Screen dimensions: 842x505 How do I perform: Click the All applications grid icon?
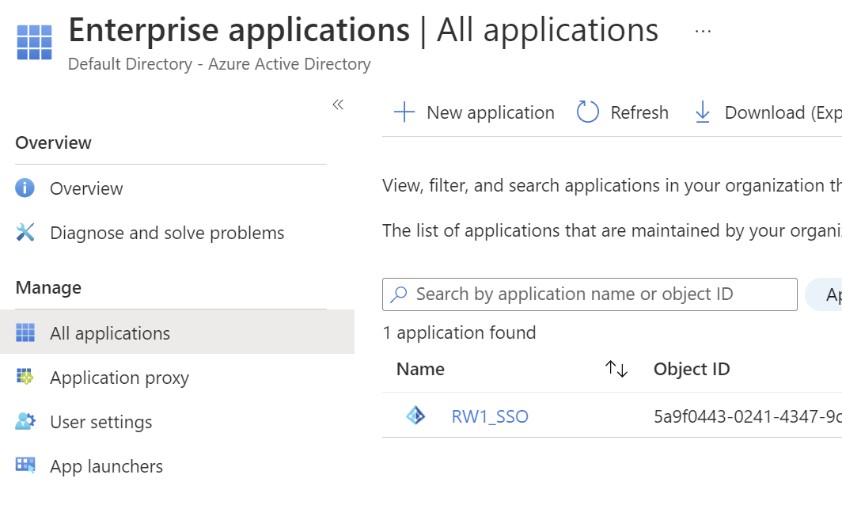(x=25, y=333)
